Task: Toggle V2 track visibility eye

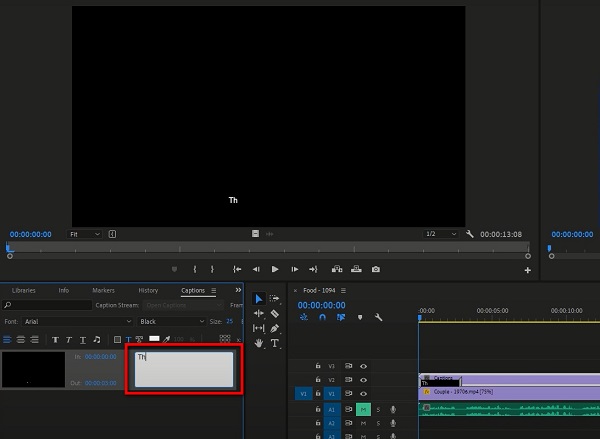Action: pos(364,380)
